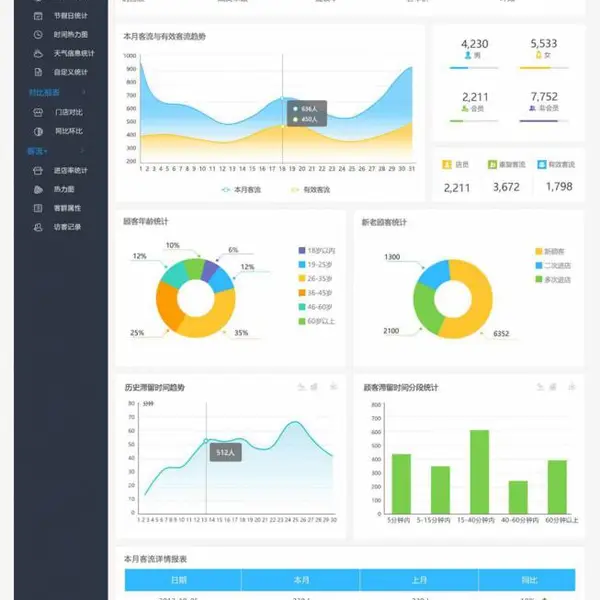The image size is (600, 600).
Task: Click the orange 36-45岁 legend swatch
Action: [302, 293]
